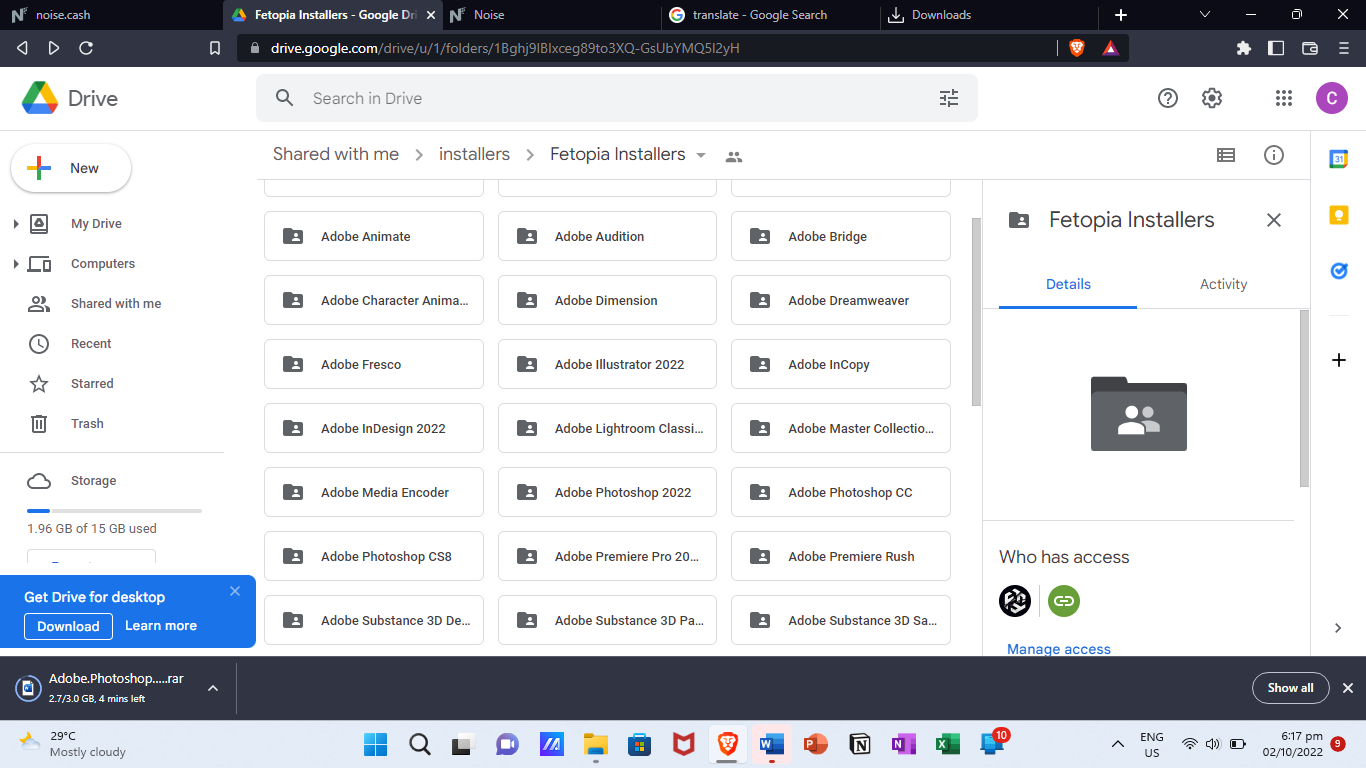The height and width of the screenshot is (768, 1366).
Task: Click the storage usage bar
Action: [115, 510]
